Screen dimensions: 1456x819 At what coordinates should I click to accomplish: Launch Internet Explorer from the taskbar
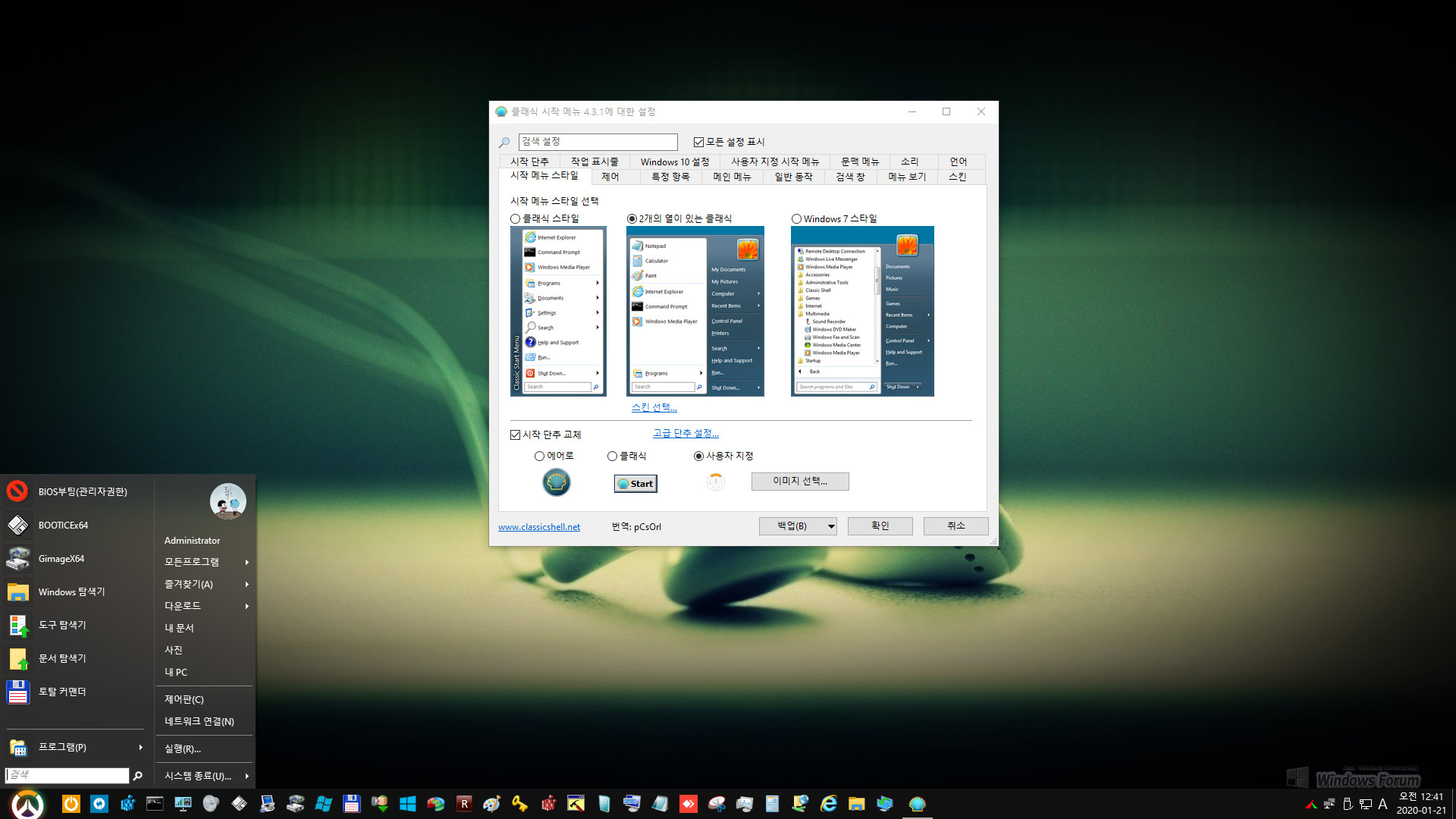point(829,804)
